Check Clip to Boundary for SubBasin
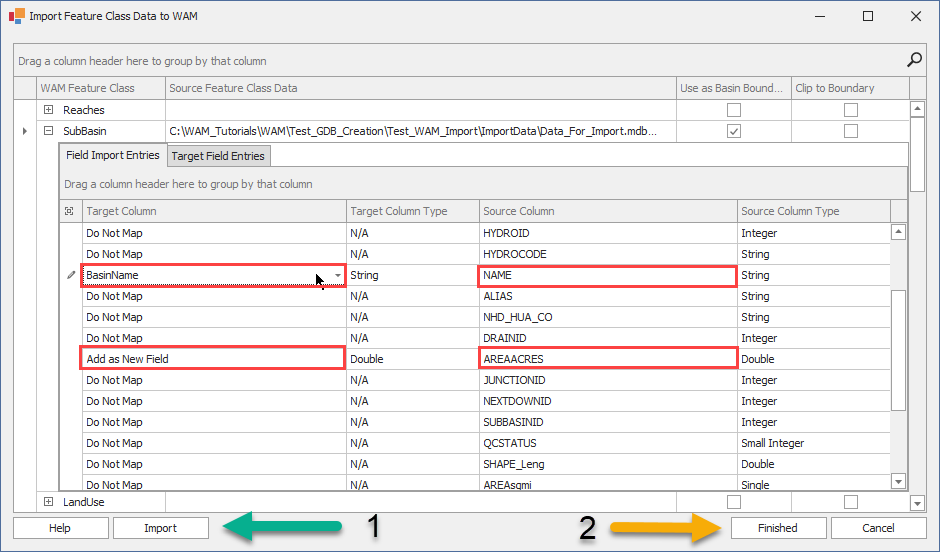This screenshot has height=554, width=940. click(851, 131)
